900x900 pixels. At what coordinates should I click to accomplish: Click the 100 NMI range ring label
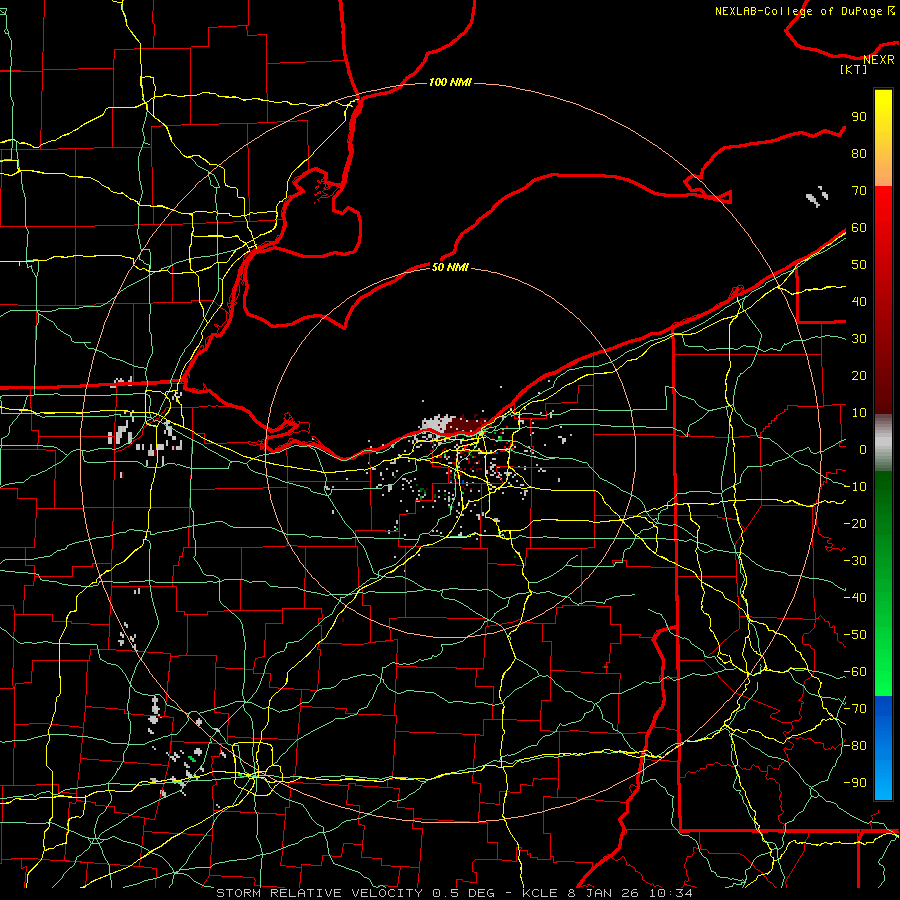[x=450, y=82]
